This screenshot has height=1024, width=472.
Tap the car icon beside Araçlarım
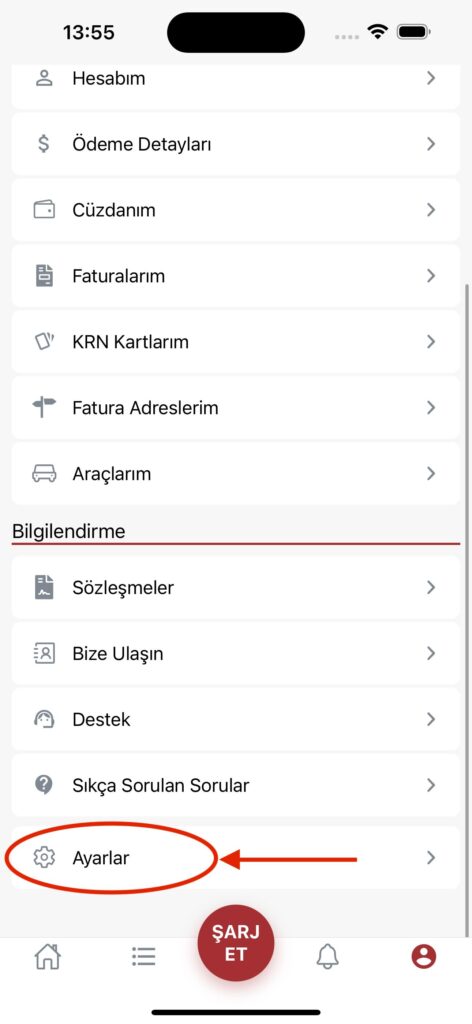[44, 473]
